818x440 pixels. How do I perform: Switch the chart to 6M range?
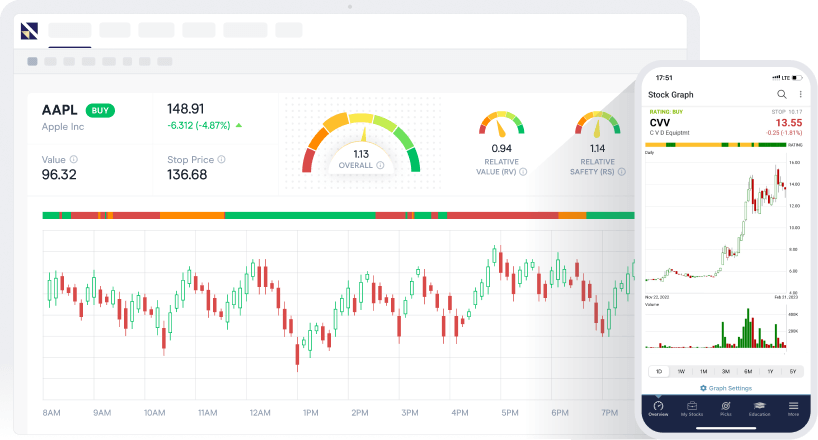point(747,371)
